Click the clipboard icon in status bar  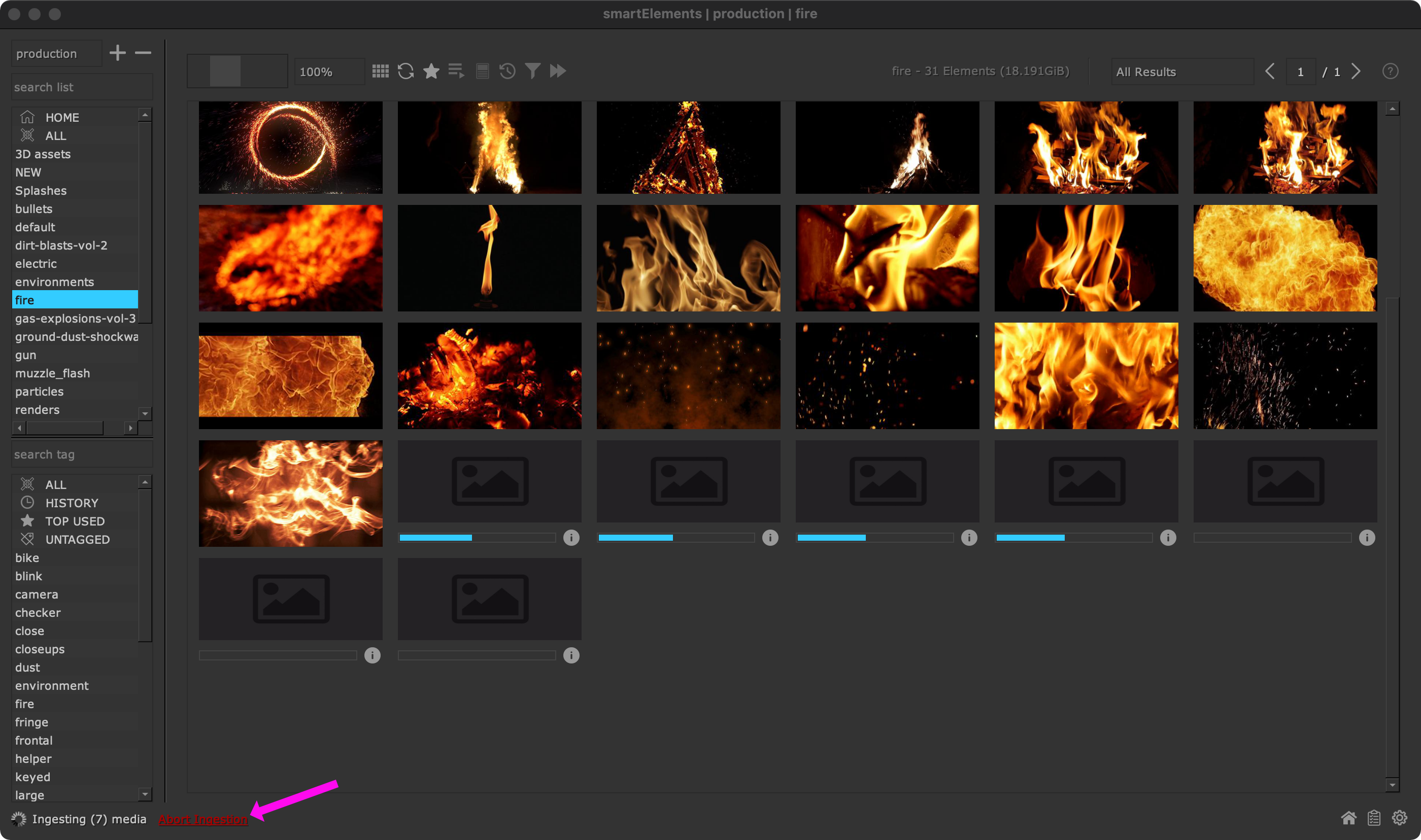coord(1374,818)
